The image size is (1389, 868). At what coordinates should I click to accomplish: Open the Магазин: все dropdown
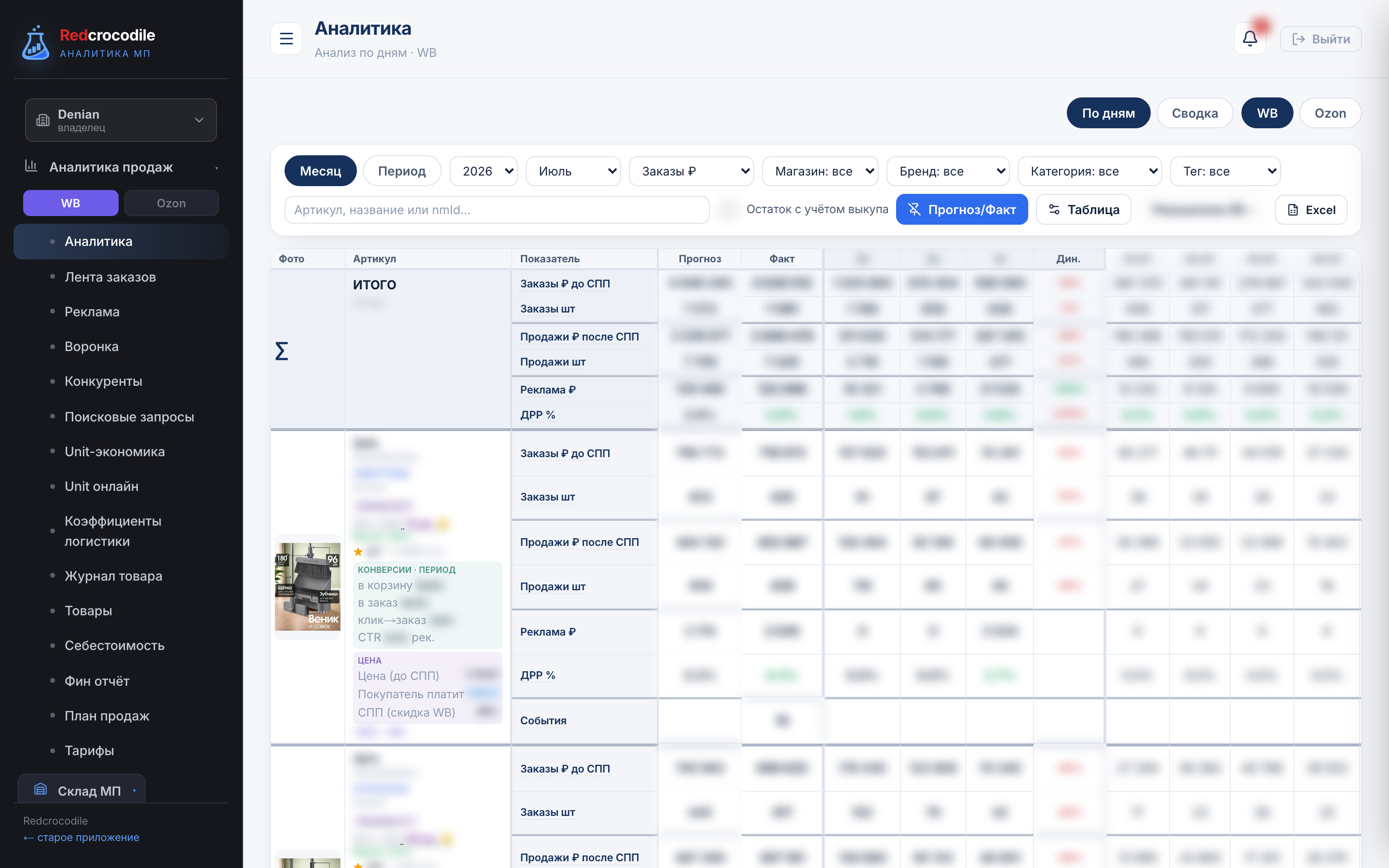coord(819,171)
